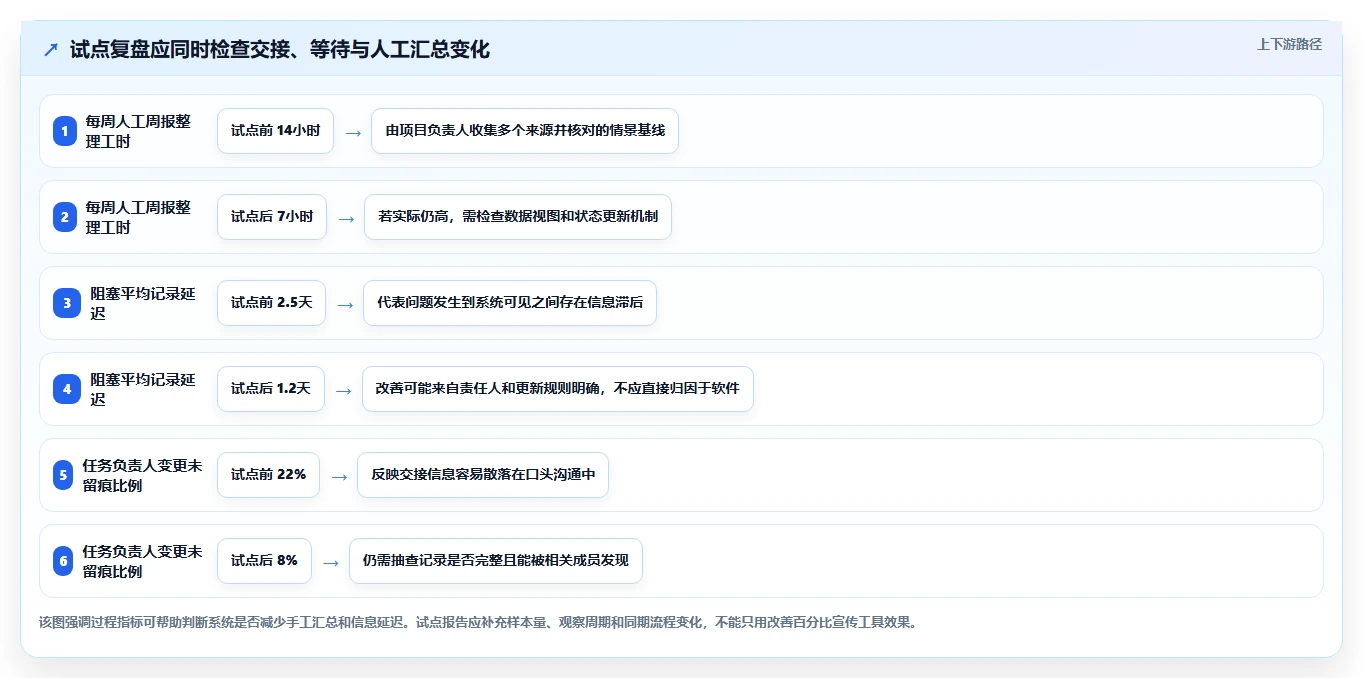
Task: Select the 试点后 8% chip
Action: [264, 561]
